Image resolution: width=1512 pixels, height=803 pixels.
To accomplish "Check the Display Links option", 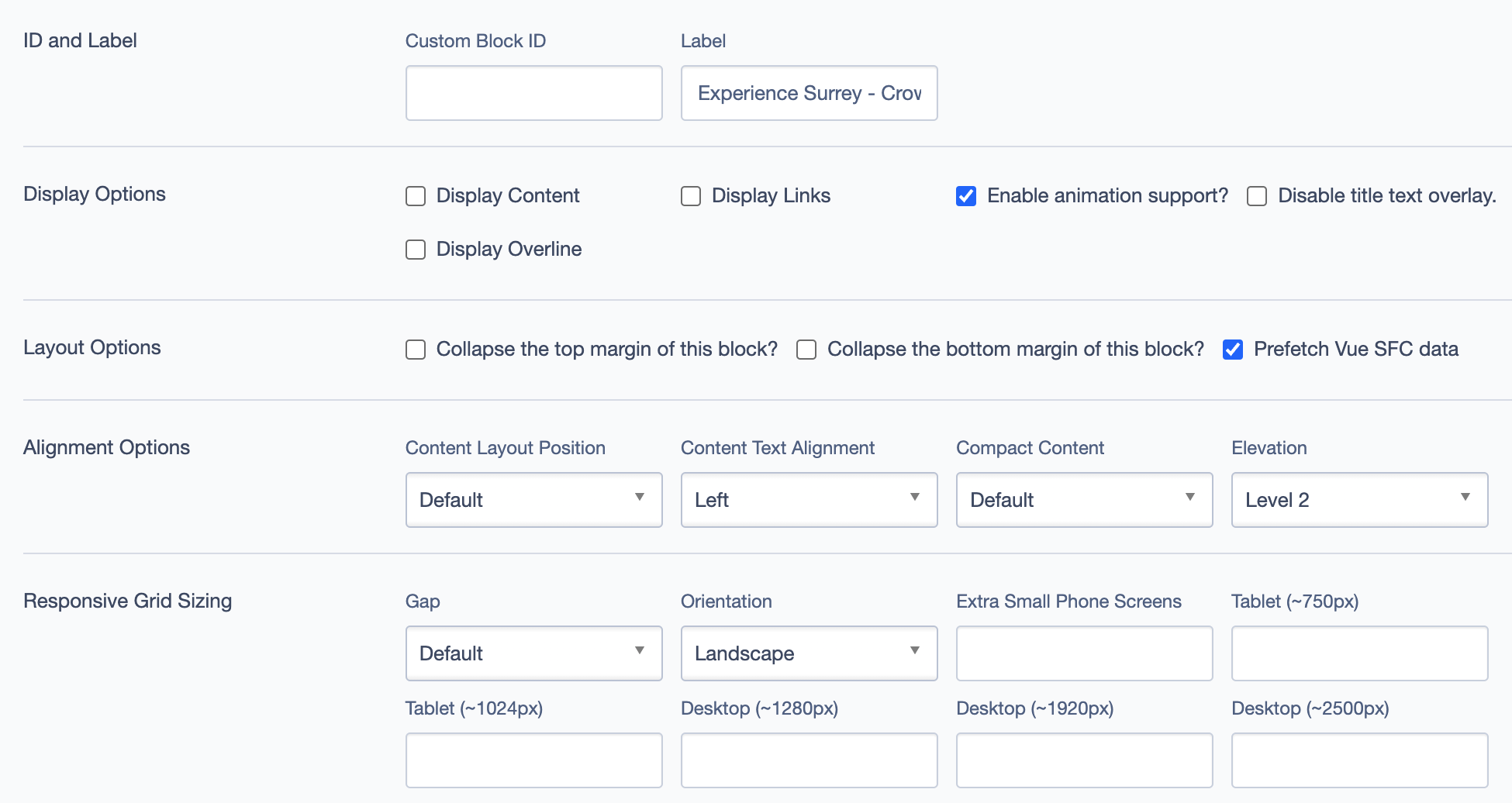I will coord(691,196).
